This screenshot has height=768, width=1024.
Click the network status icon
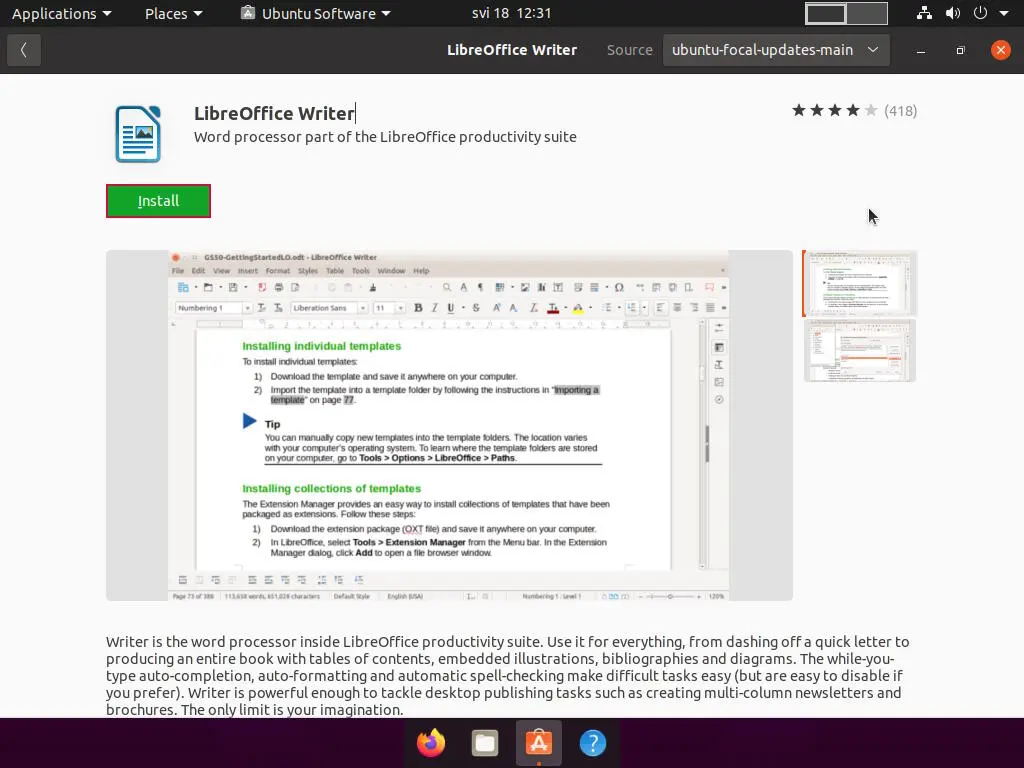coord(924,13)
